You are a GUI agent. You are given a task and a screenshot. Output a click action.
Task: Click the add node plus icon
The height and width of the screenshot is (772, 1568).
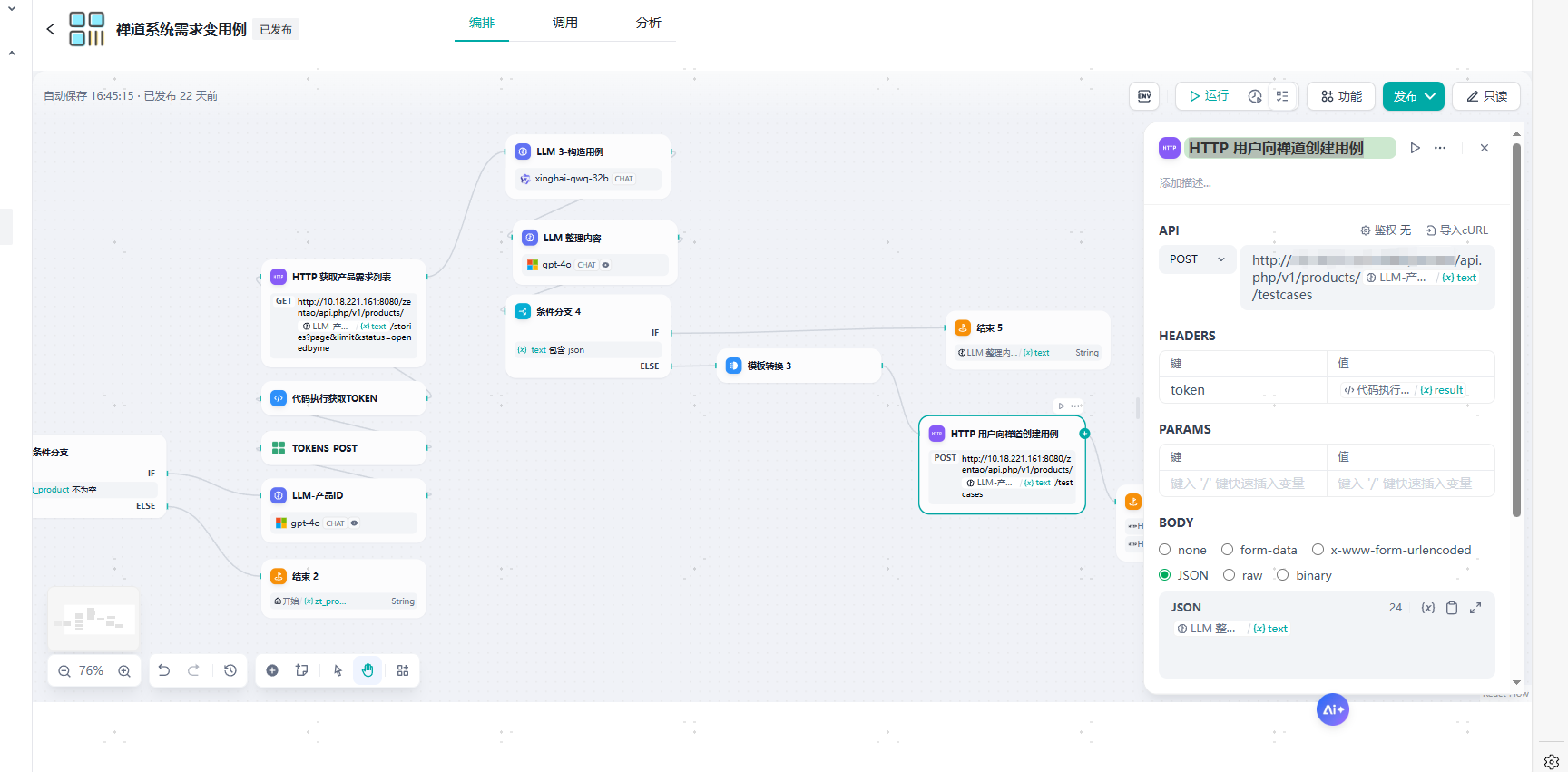[272, 670]
